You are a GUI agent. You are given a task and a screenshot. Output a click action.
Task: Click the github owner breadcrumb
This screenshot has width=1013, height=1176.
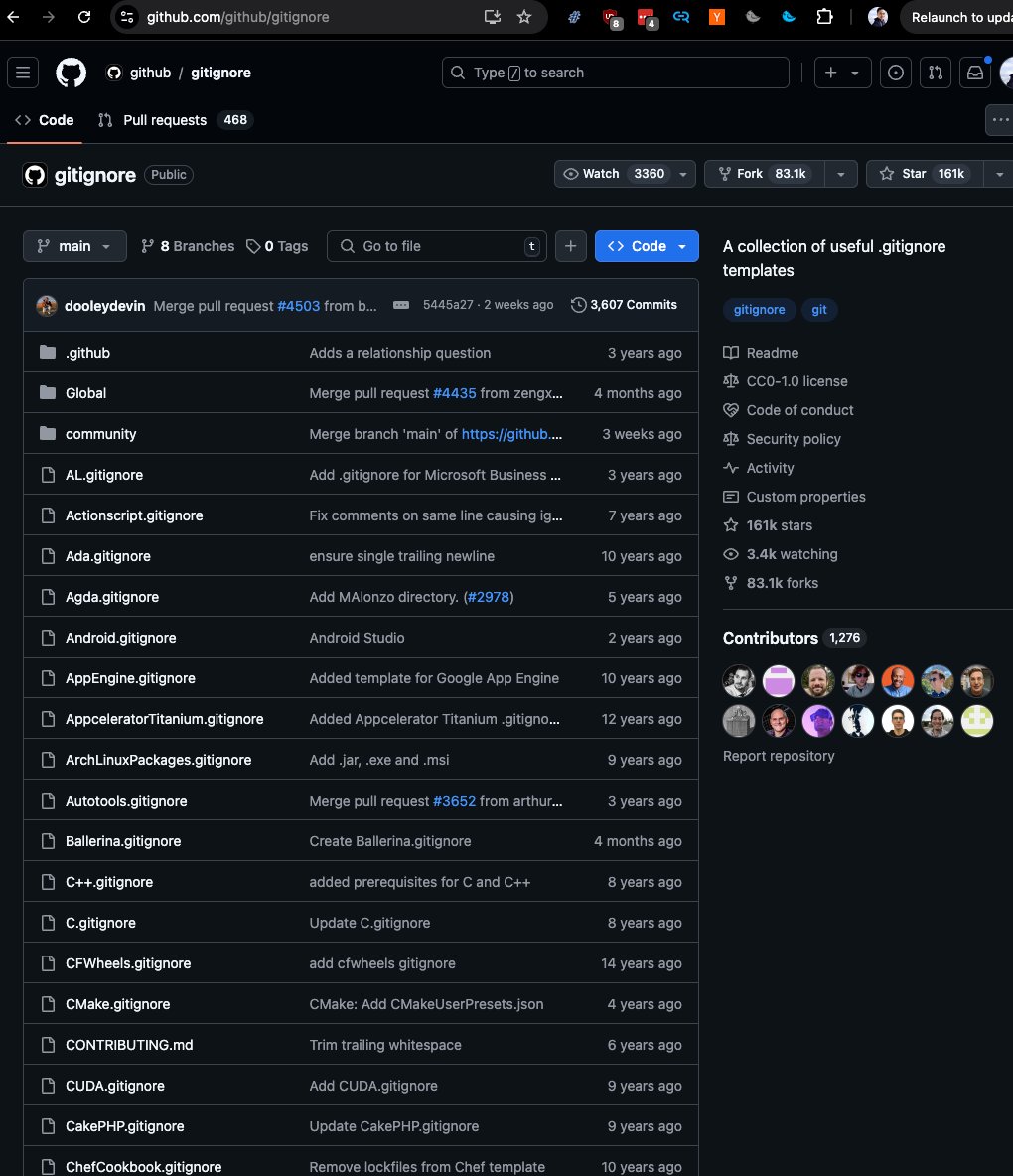(x=150, y=73)
